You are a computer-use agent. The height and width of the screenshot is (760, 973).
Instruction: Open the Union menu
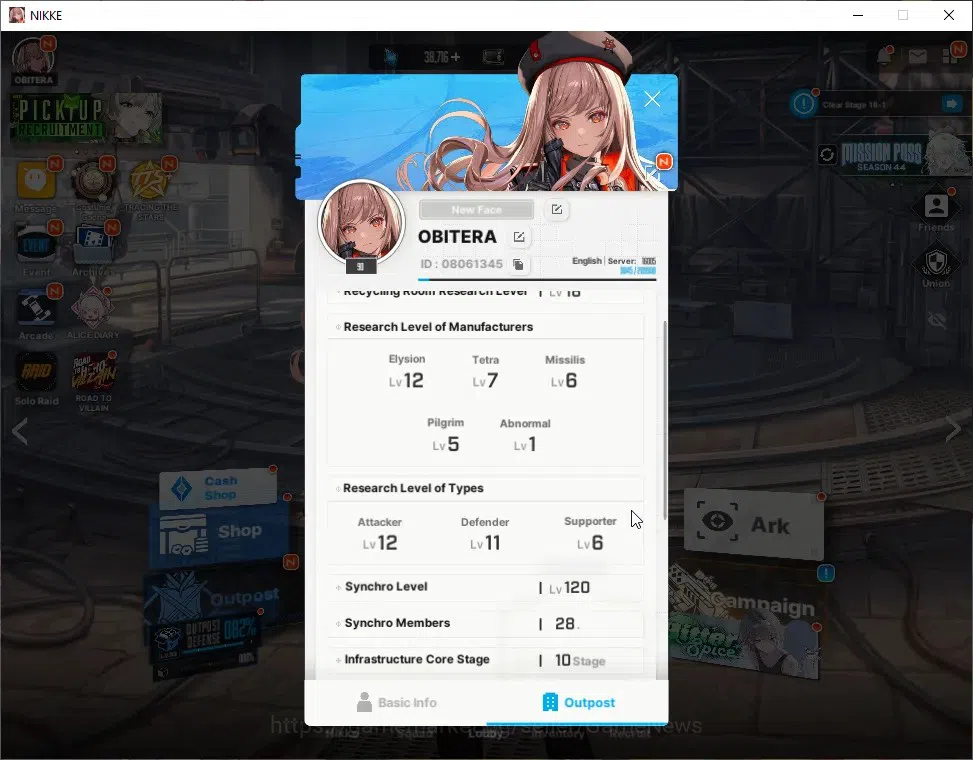(x=936, y=267)
